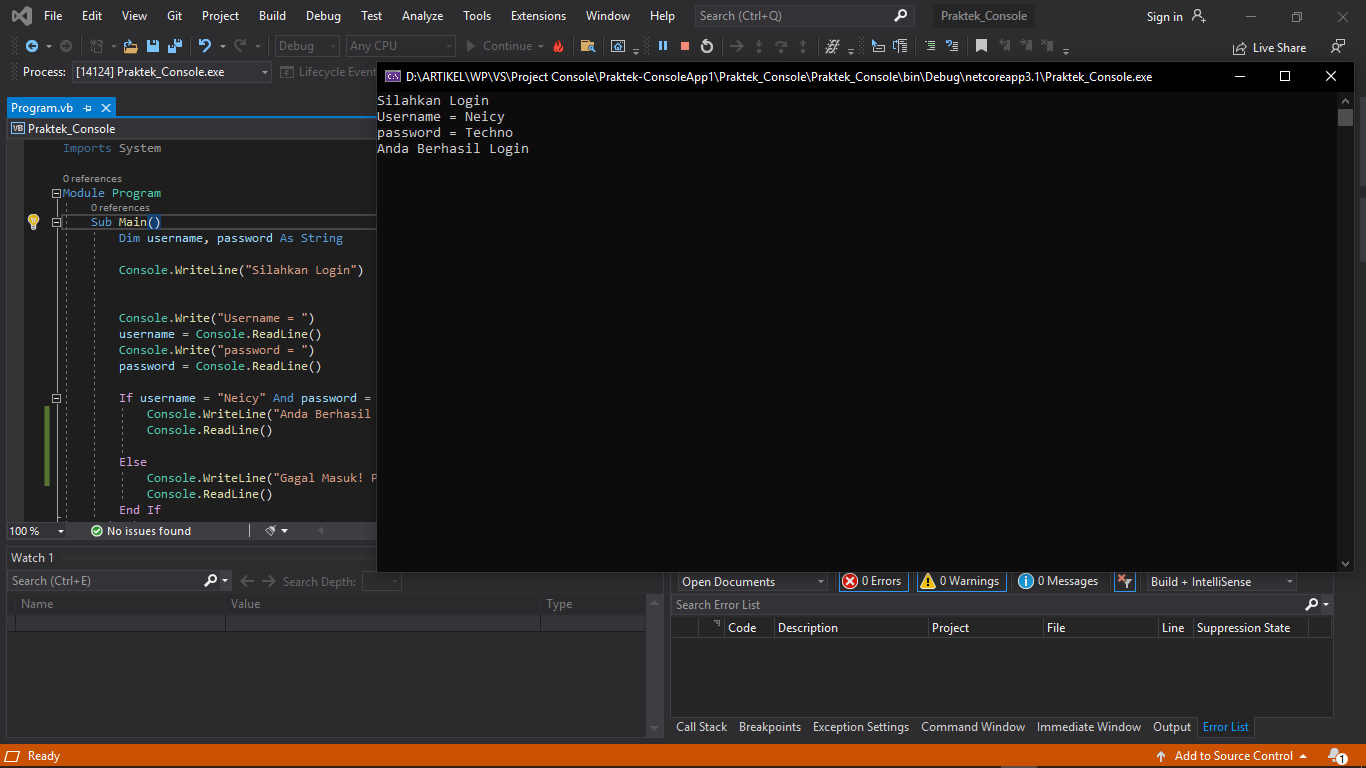Click the Feedback icon beside Live Share

[x=1338, y=47]
